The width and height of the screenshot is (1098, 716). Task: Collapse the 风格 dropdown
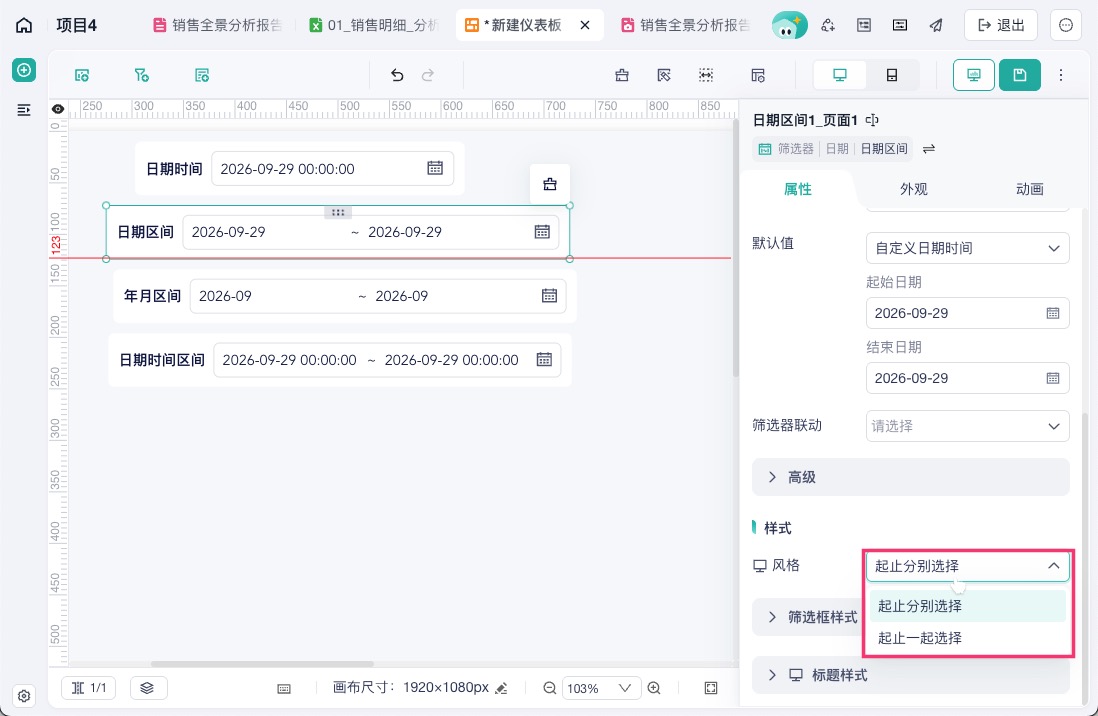(967, 565)
